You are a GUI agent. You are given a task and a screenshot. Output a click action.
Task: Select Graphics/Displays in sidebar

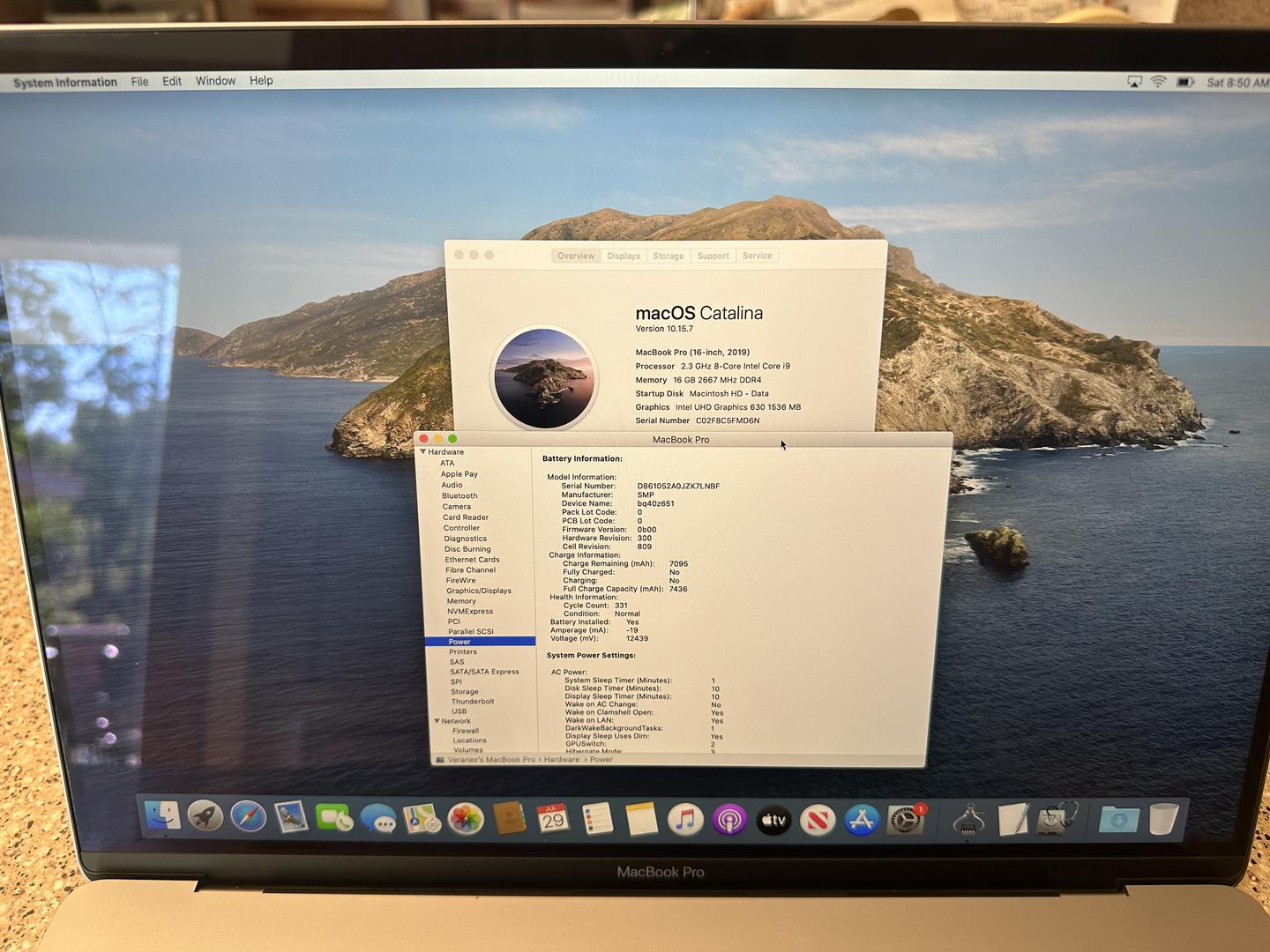[x=479, y=591]
